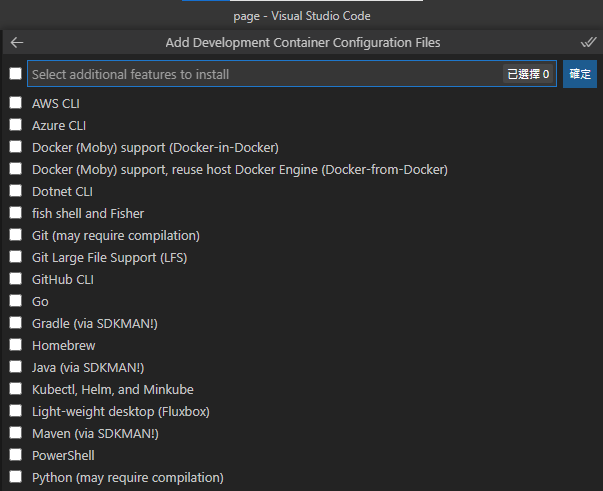Image resolution: width=603 pixels, height=491 pixels.
Task: Click the 確定 confirm button
Action: [x=580, y=74]
